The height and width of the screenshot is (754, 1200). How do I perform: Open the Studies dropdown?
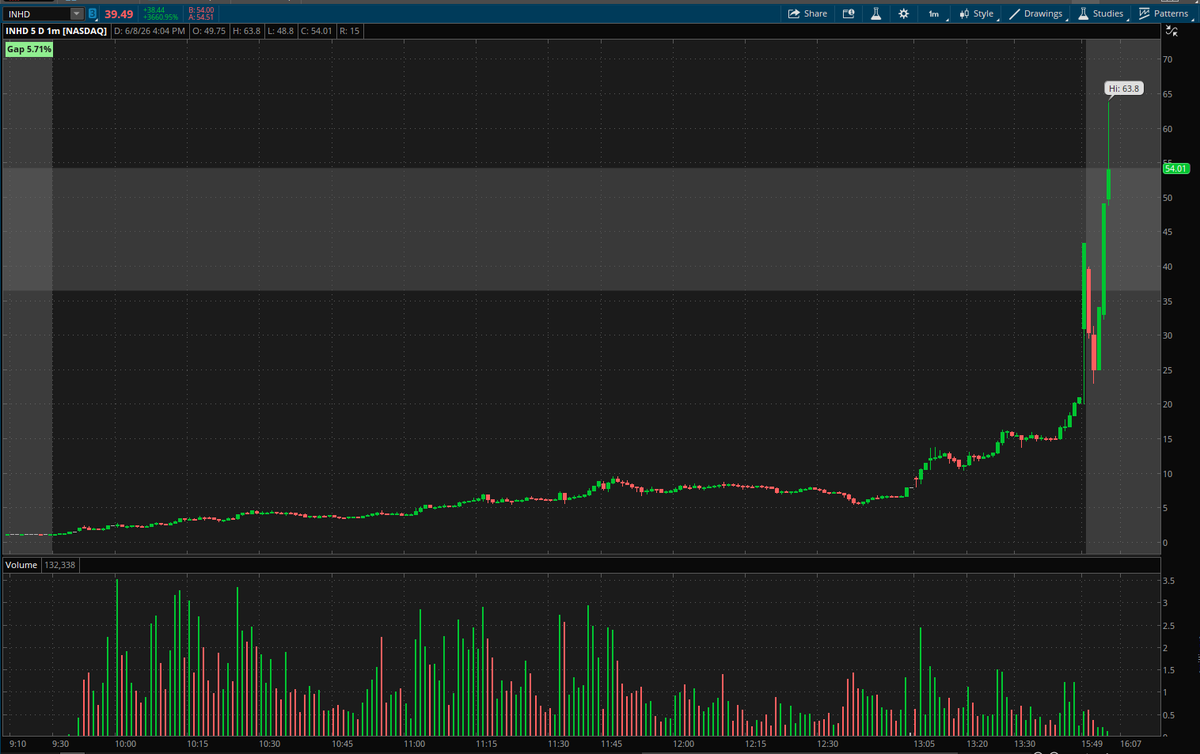1101,14
